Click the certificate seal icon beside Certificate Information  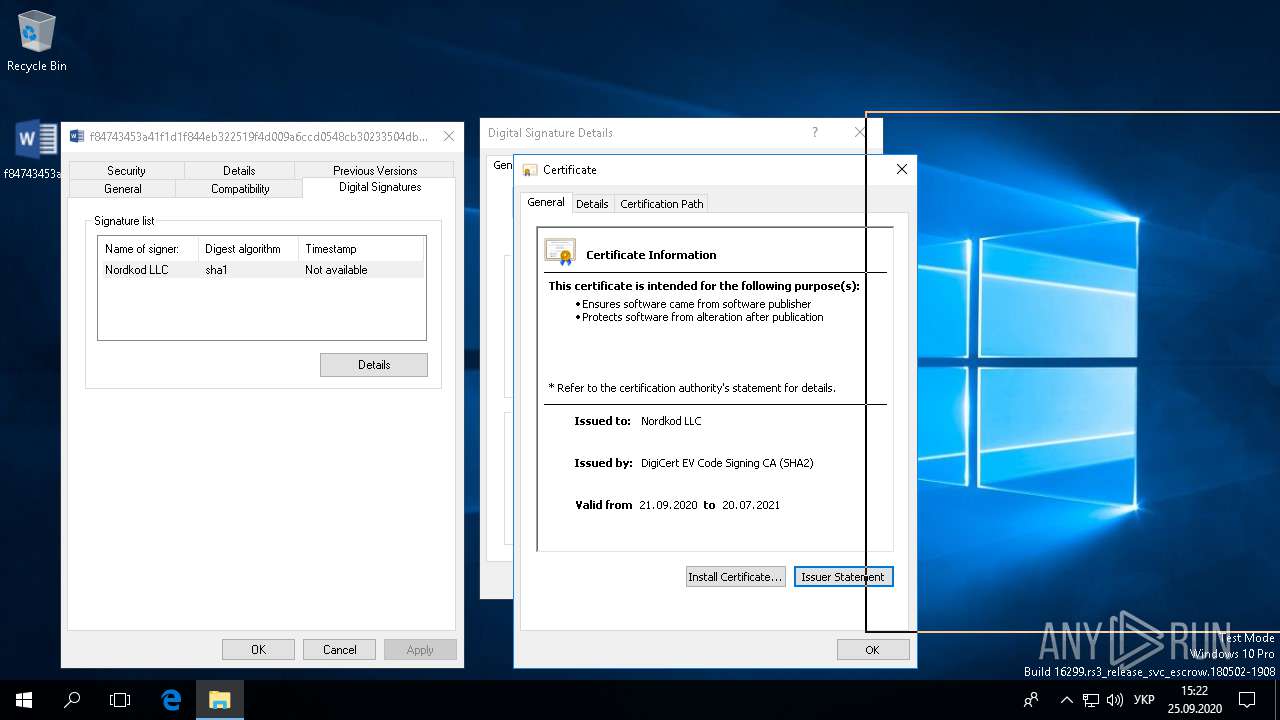tap(560, 252)
